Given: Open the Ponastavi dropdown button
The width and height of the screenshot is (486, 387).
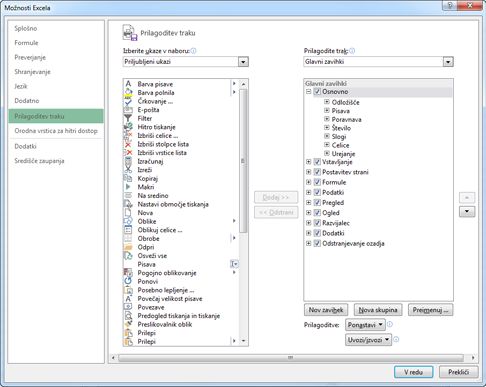Looking at the screenshot, I should point(365,325).
